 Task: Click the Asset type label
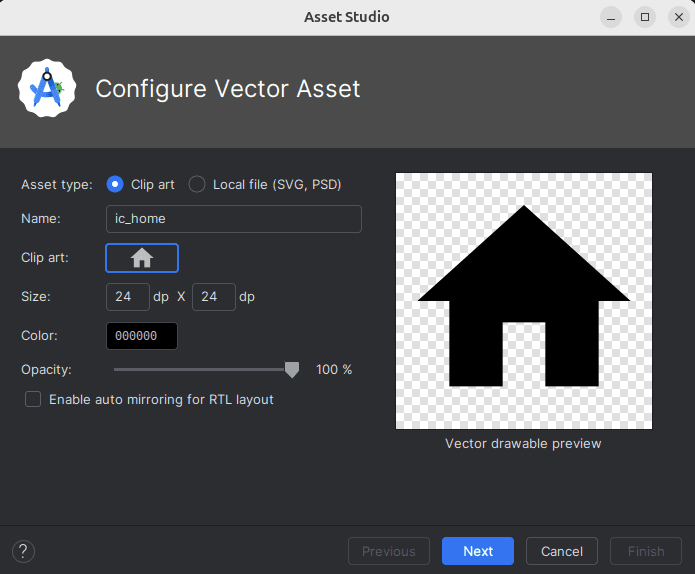[57, 184]
